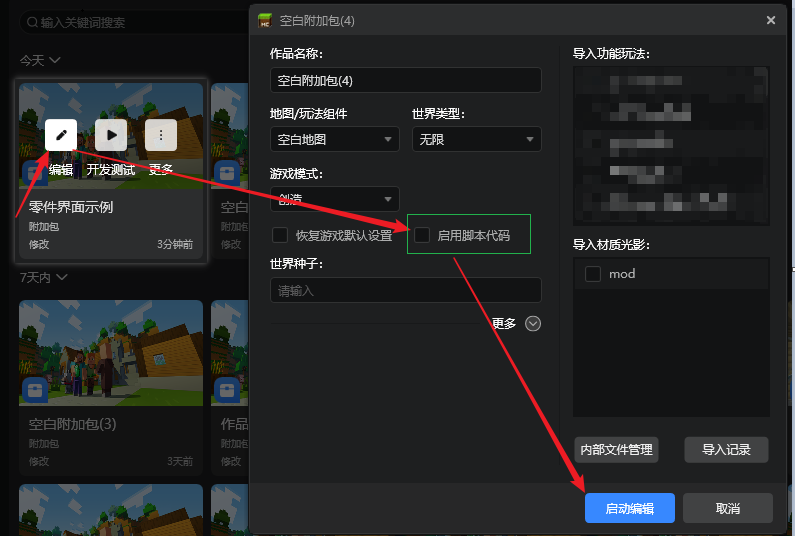
Task: Click the 零件界面示例 title text
Action: (x=70, y=207)
